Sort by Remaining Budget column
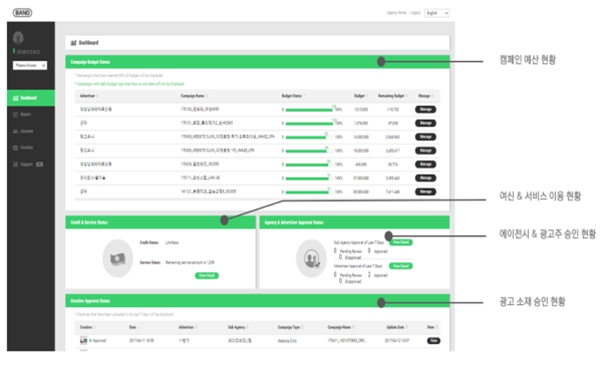 393,96
